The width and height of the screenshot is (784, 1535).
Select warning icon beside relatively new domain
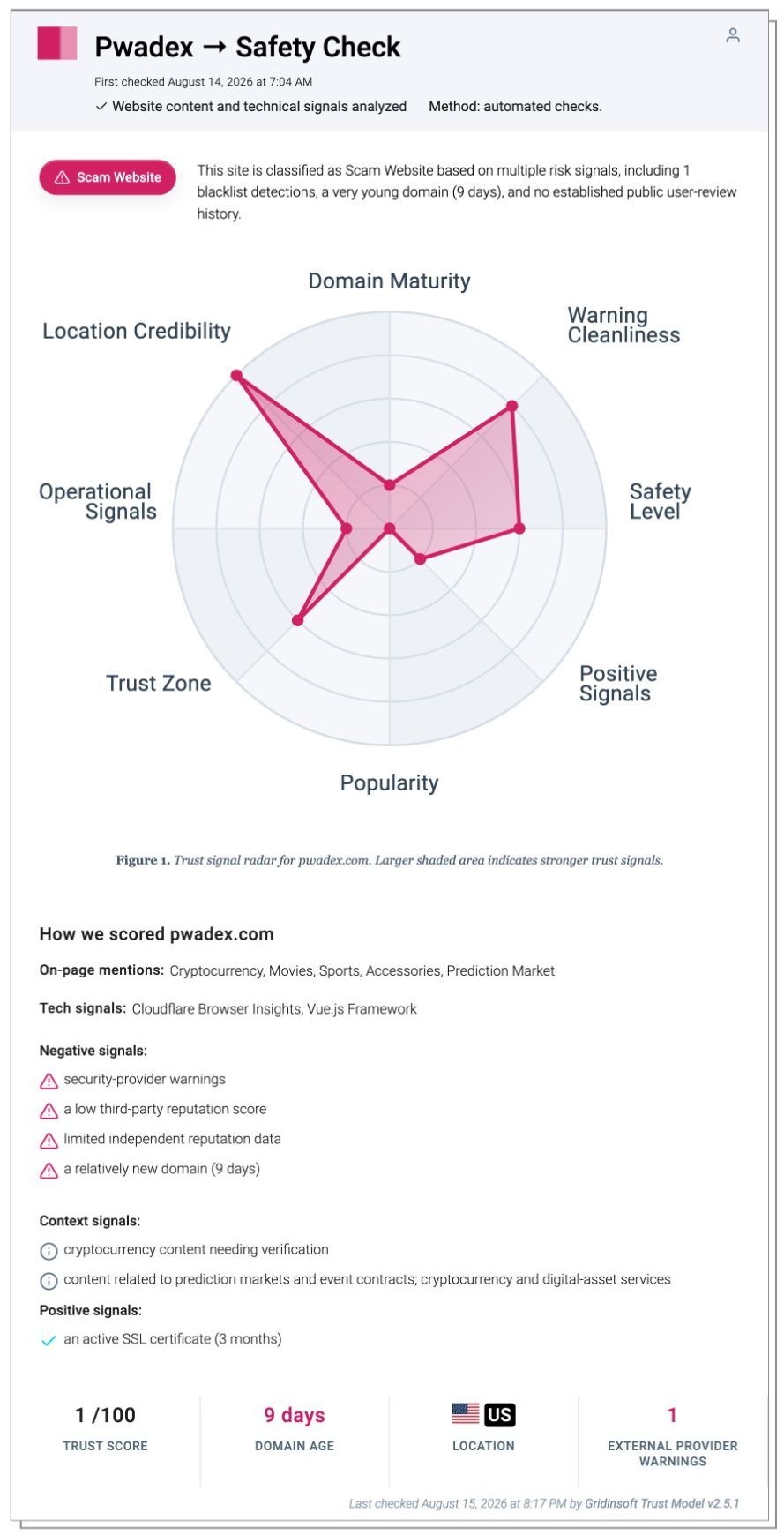[49, 1171]
